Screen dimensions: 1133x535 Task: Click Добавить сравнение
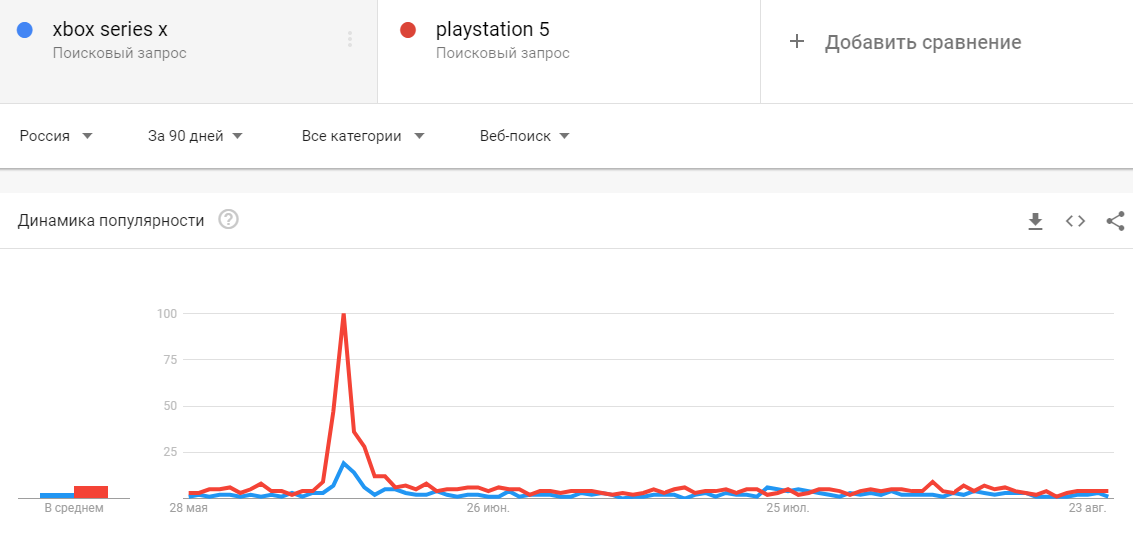(x=922, y=42)
